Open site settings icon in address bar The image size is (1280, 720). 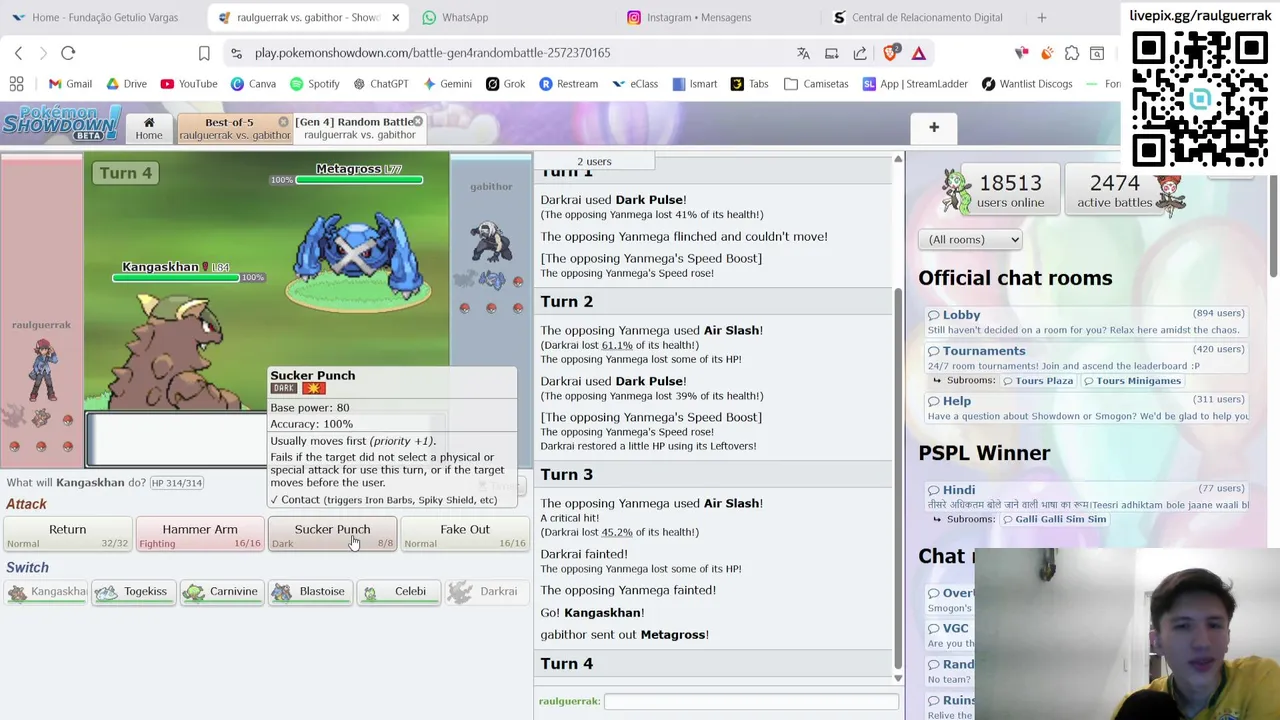tap(235, 53)
